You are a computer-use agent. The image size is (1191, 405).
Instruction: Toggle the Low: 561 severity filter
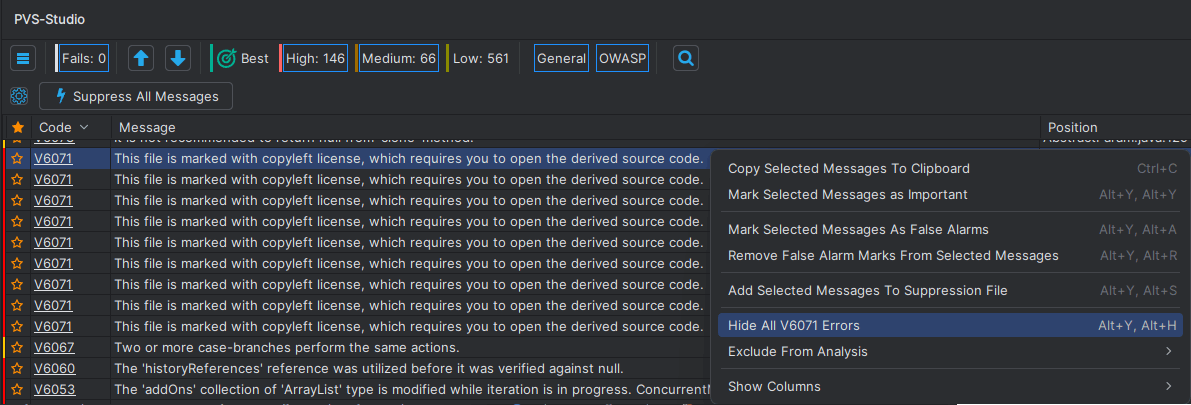point(479,59)
